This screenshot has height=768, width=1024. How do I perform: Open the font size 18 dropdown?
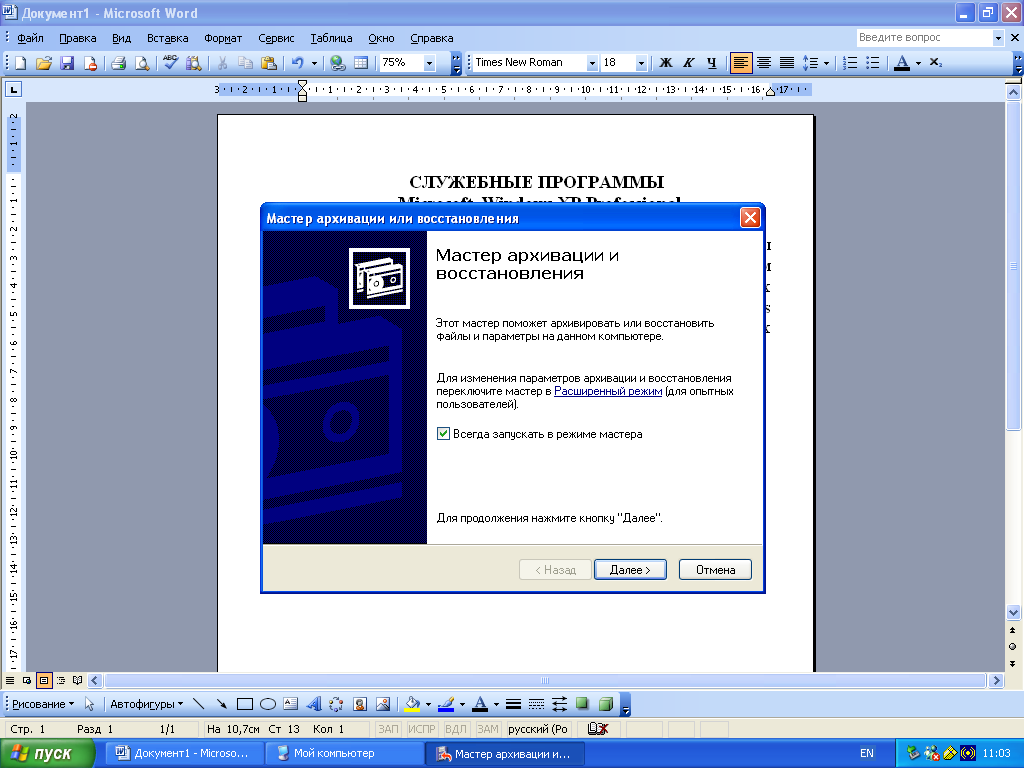tap(641, 63)
